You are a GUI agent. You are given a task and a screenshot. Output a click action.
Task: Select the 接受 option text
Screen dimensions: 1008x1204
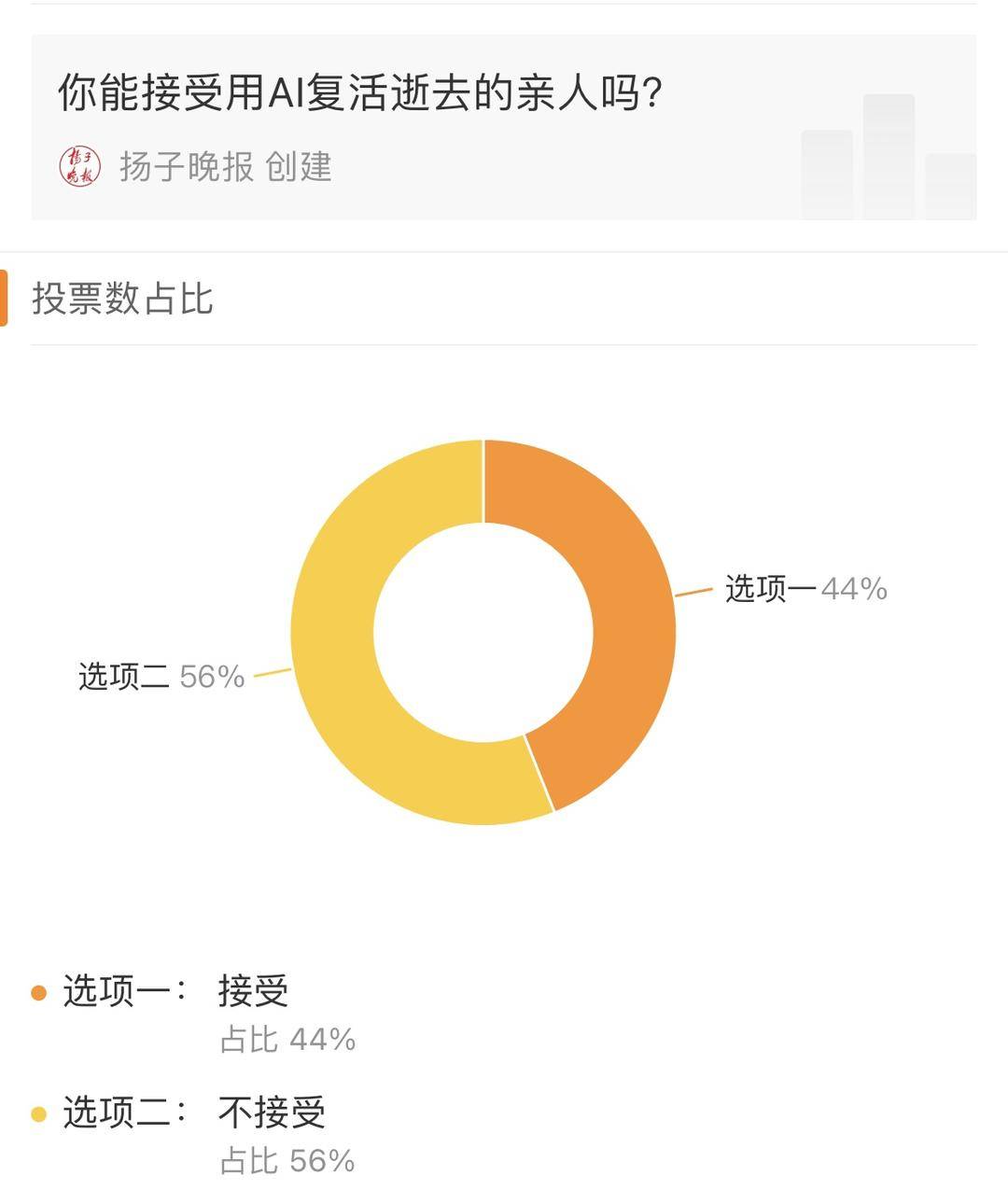click(x=254, y=990)
